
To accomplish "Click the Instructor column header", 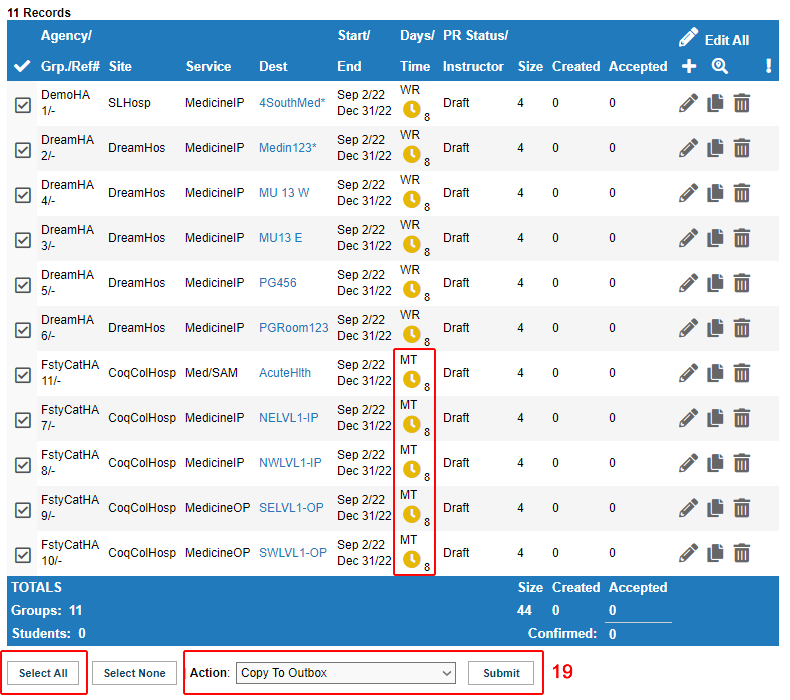I will (473, 67).
